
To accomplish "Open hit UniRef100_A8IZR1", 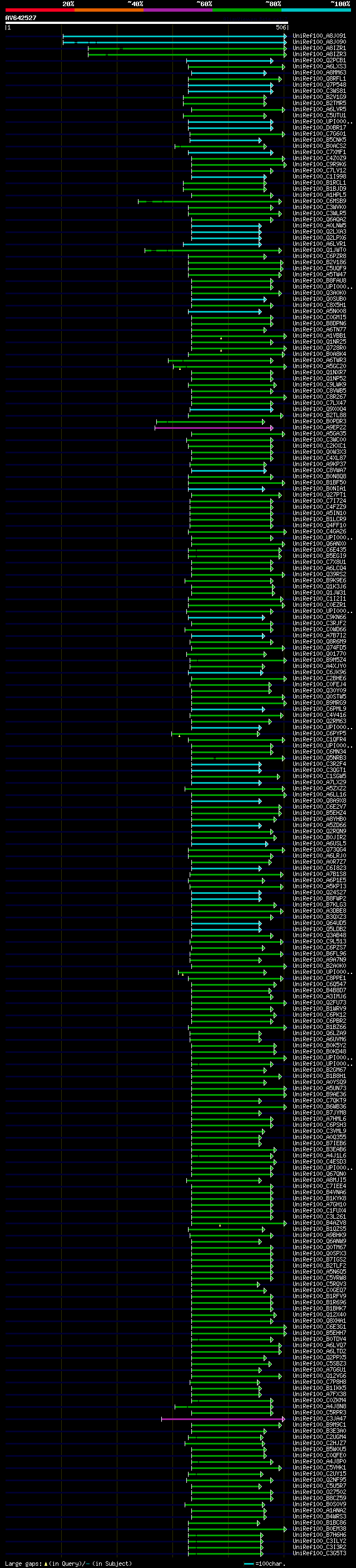I will pyautogui.click(x=319, y=48).
